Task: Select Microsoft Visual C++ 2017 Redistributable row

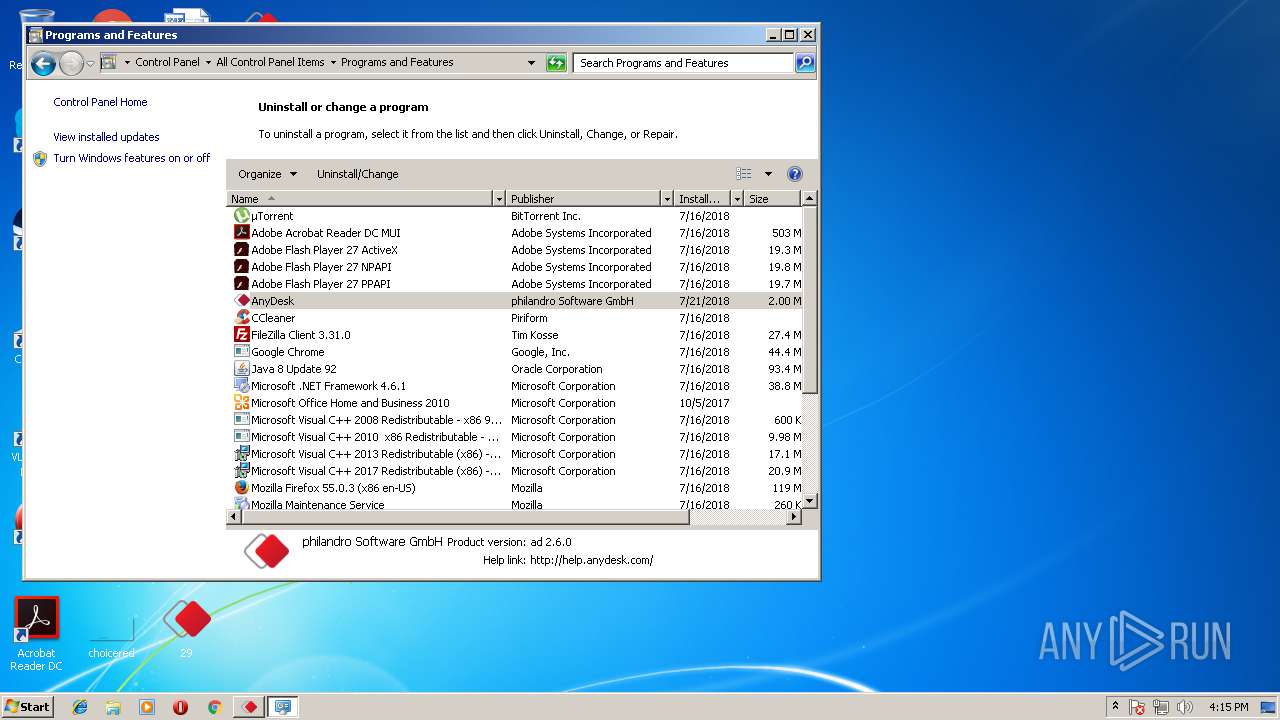Action: click(x=515, y=471)
